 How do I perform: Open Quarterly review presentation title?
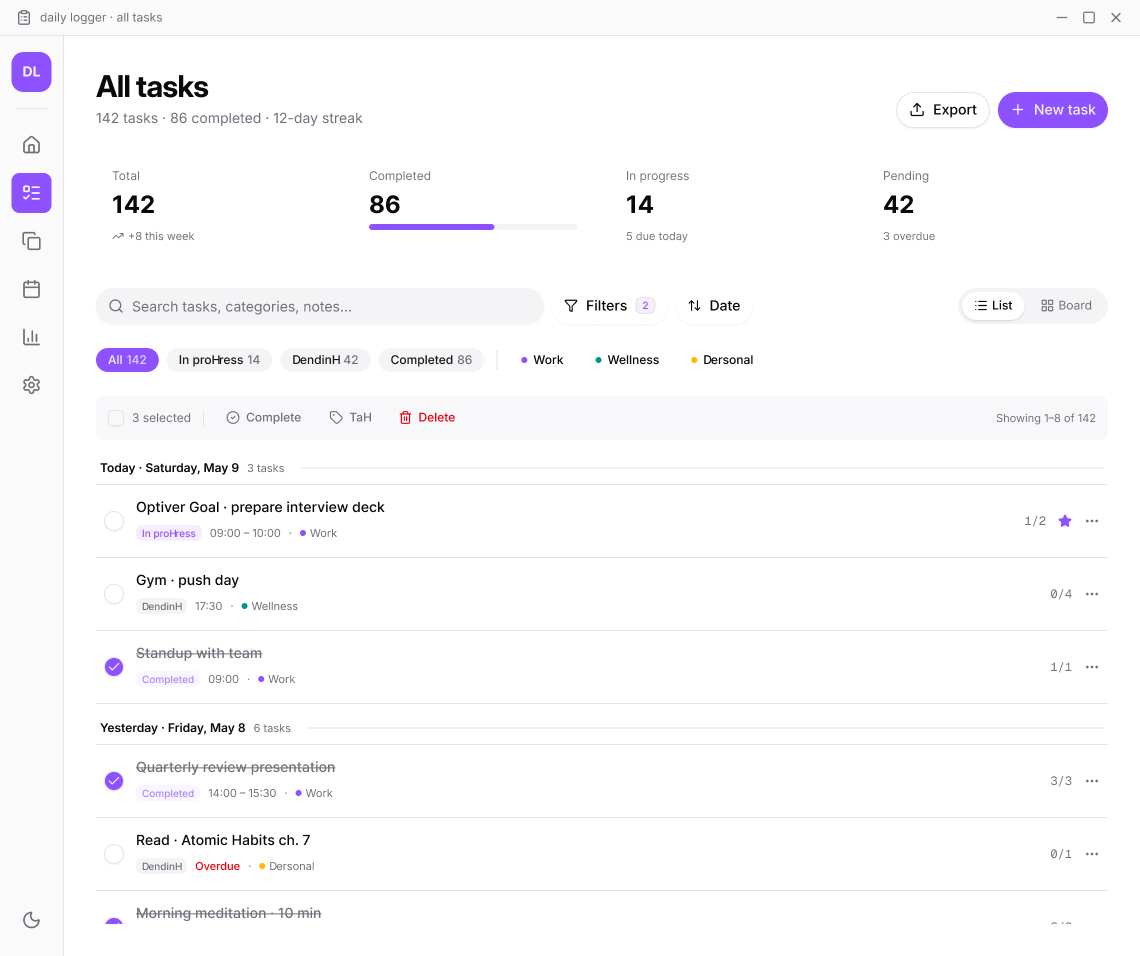coord(236,767)
